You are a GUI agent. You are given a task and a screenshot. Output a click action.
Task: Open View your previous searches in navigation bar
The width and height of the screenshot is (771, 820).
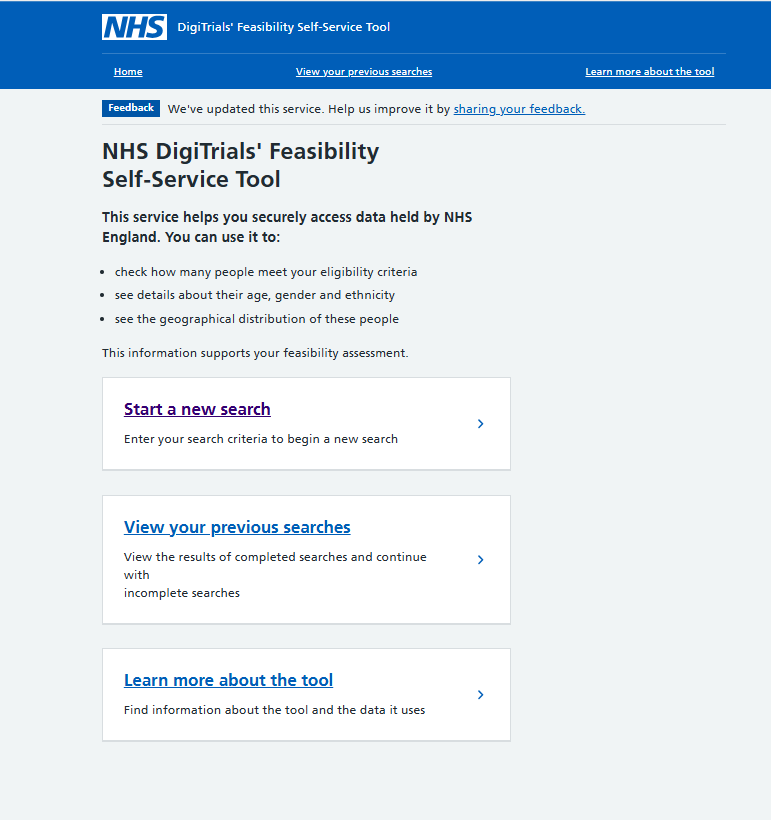(x=364, y=72)
